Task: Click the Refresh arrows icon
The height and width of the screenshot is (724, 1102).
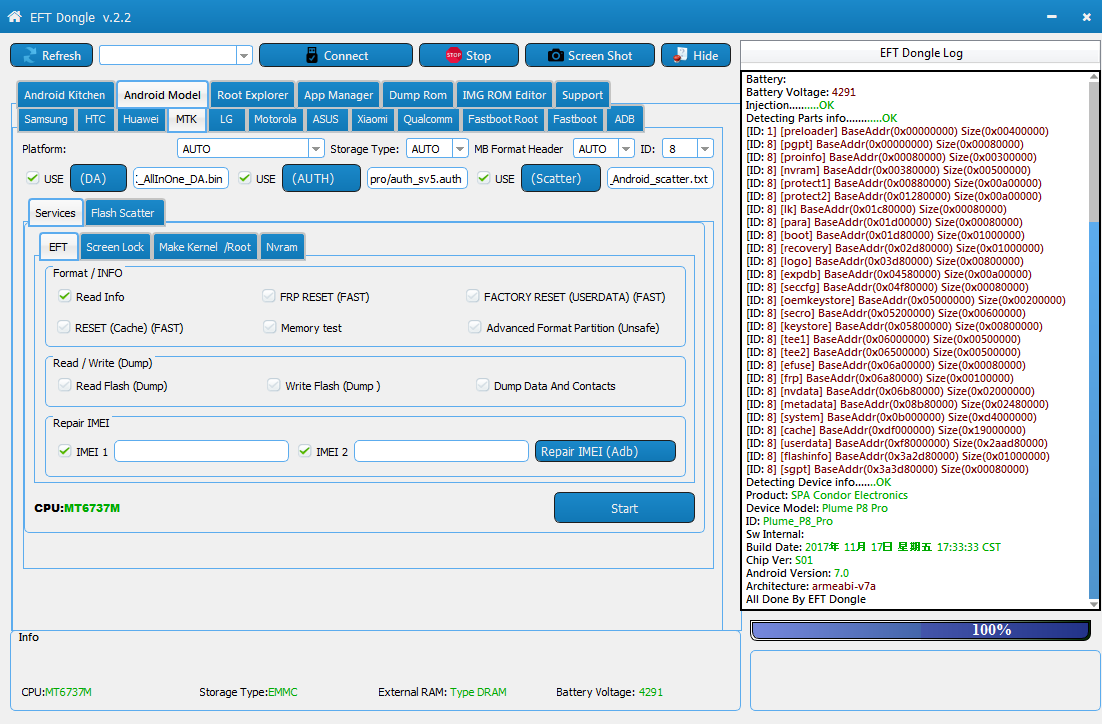Action: (x=30, y=56)
